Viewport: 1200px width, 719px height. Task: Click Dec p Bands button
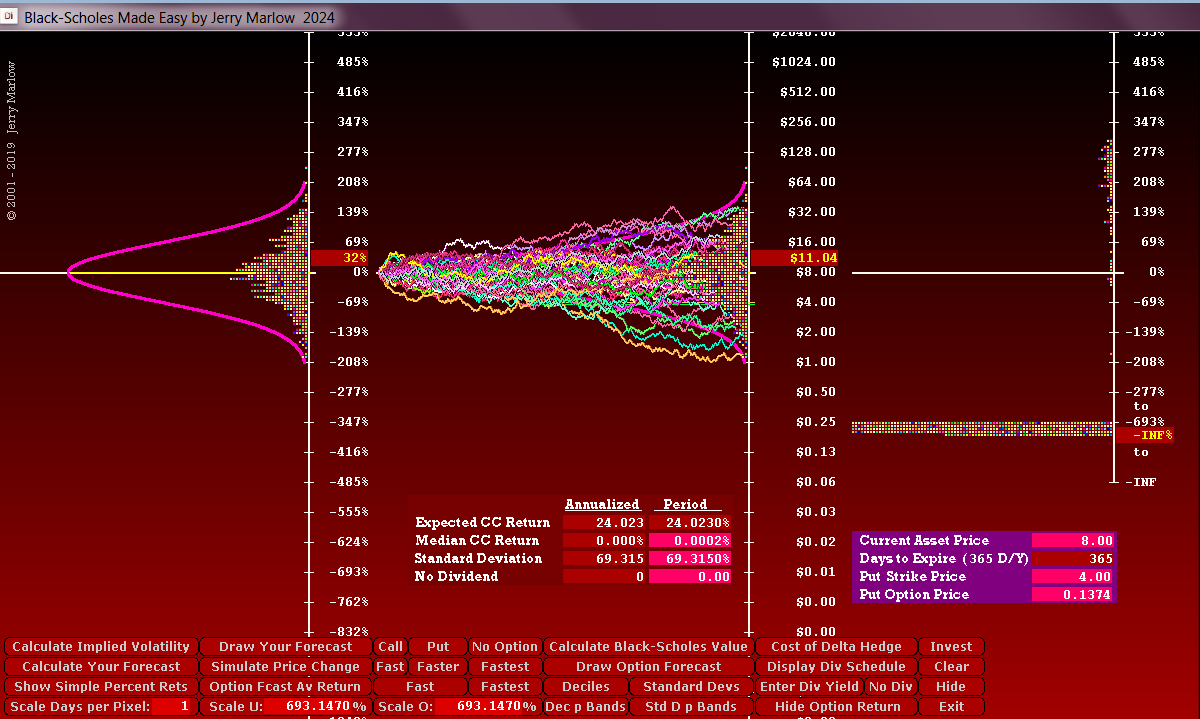(585, 707)
